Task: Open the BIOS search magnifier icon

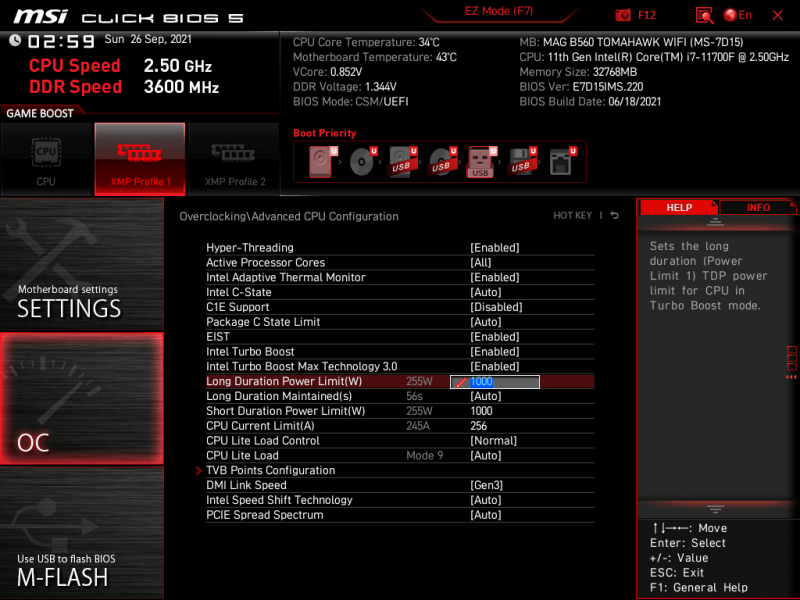Action: pos(705,15)
